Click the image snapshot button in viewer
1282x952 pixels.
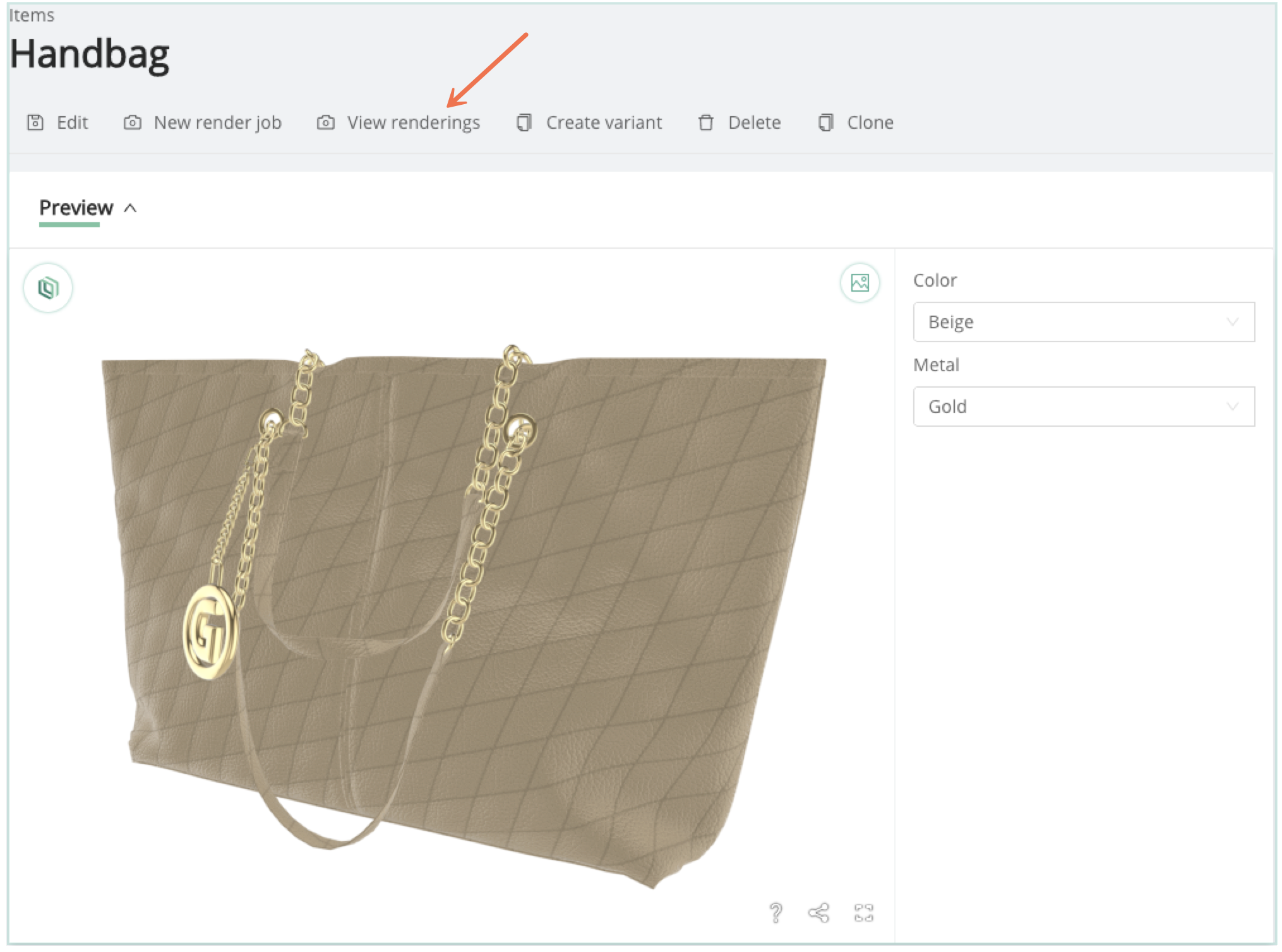click(x=860, y=283)
